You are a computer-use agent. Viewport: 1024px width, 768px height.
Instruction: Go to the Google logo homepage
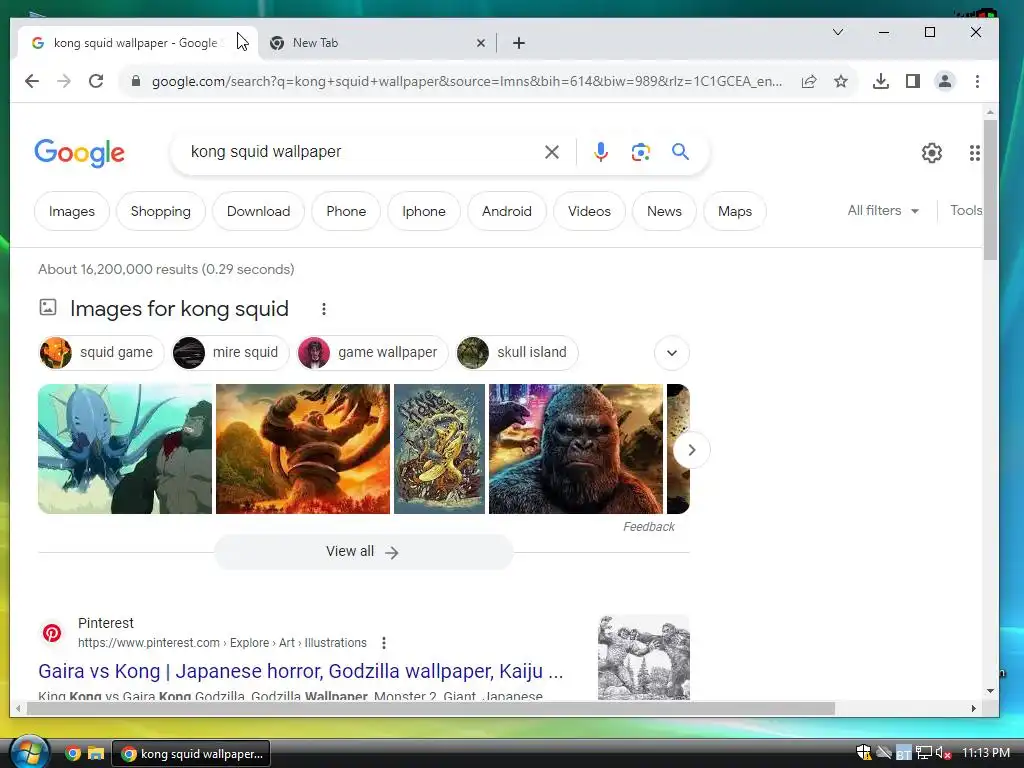pyautogui.click(x=79, y=153)
